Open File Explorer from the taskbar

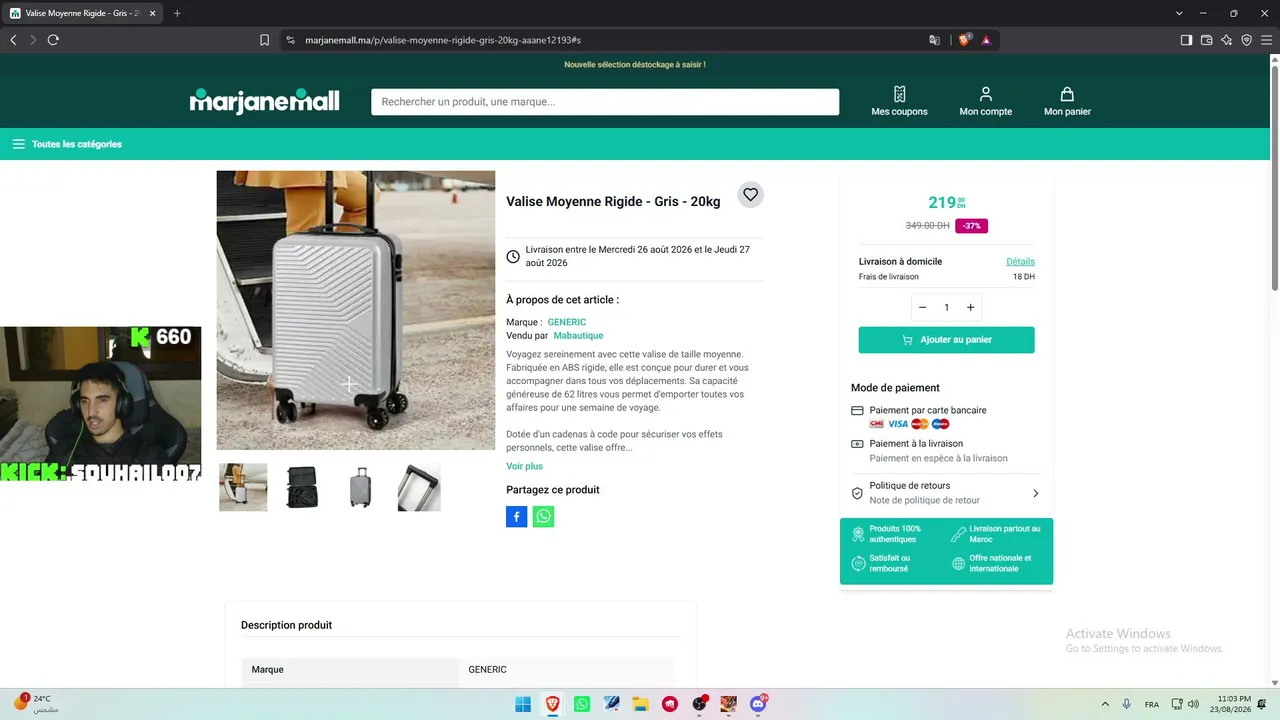(x=640, y=704)
